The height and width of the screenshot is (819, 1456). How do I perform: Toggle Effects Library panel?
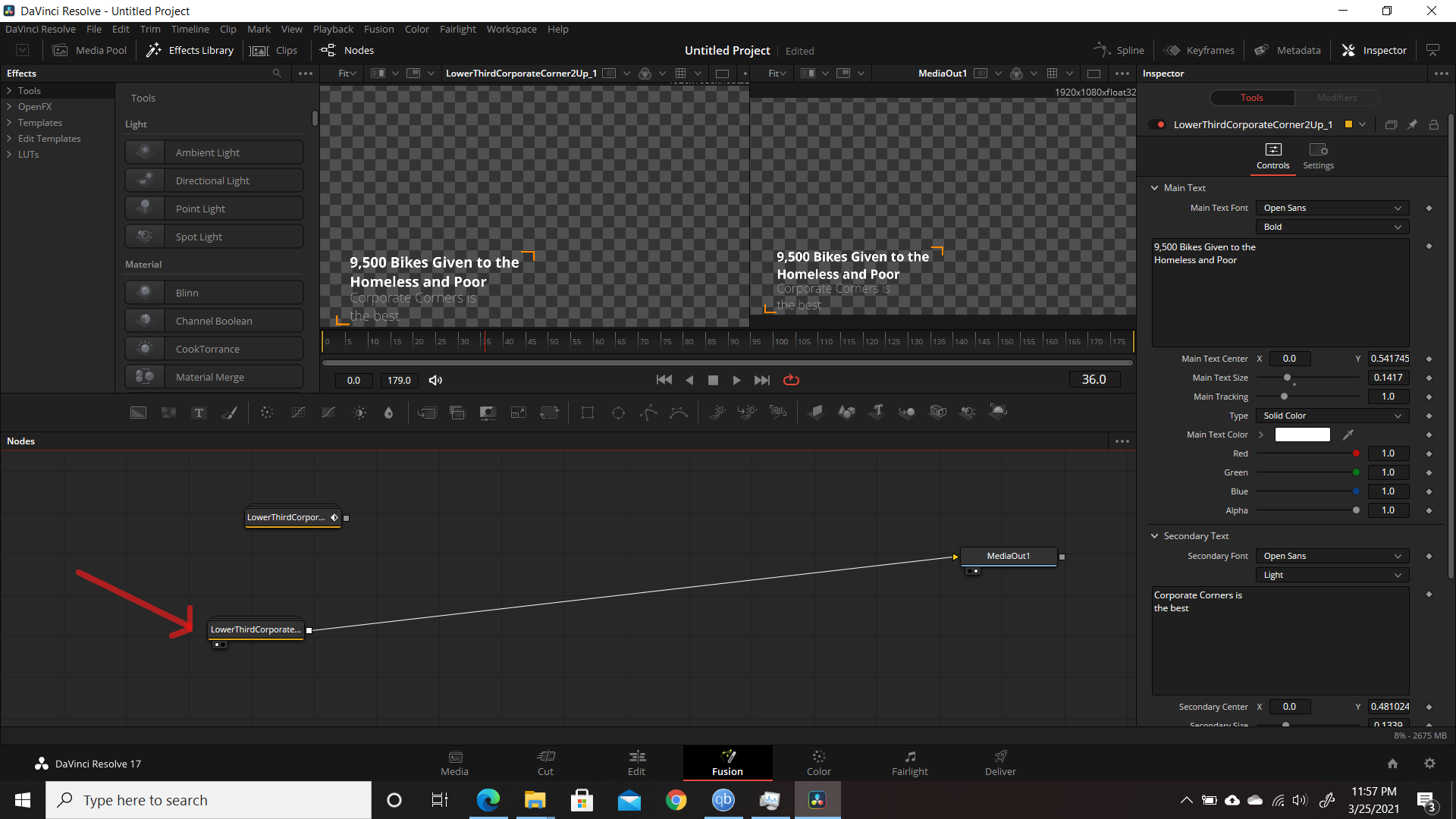tap(190, 50)
